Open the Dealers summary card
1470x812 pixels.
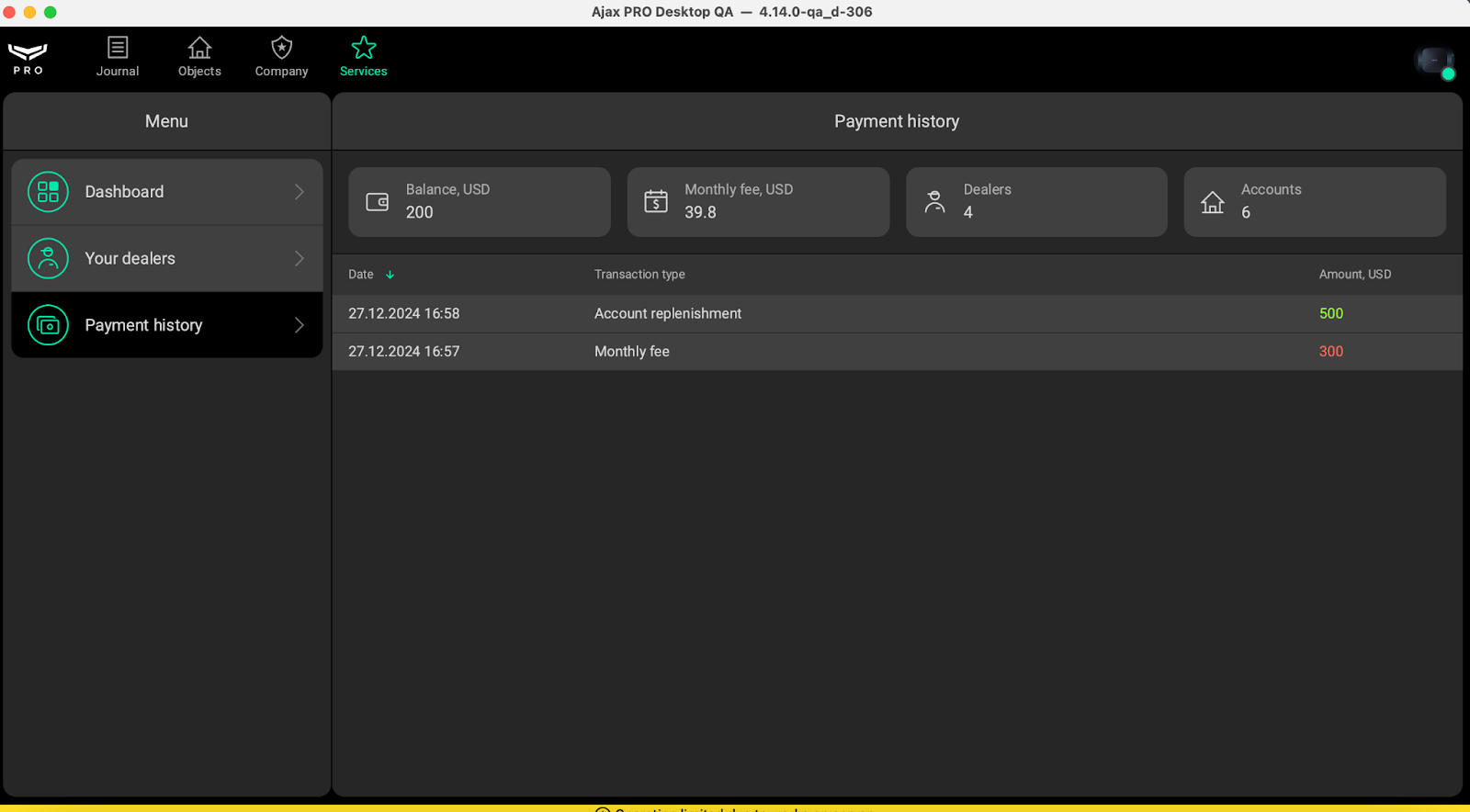pyautogui.click(x=1035, y=202)
